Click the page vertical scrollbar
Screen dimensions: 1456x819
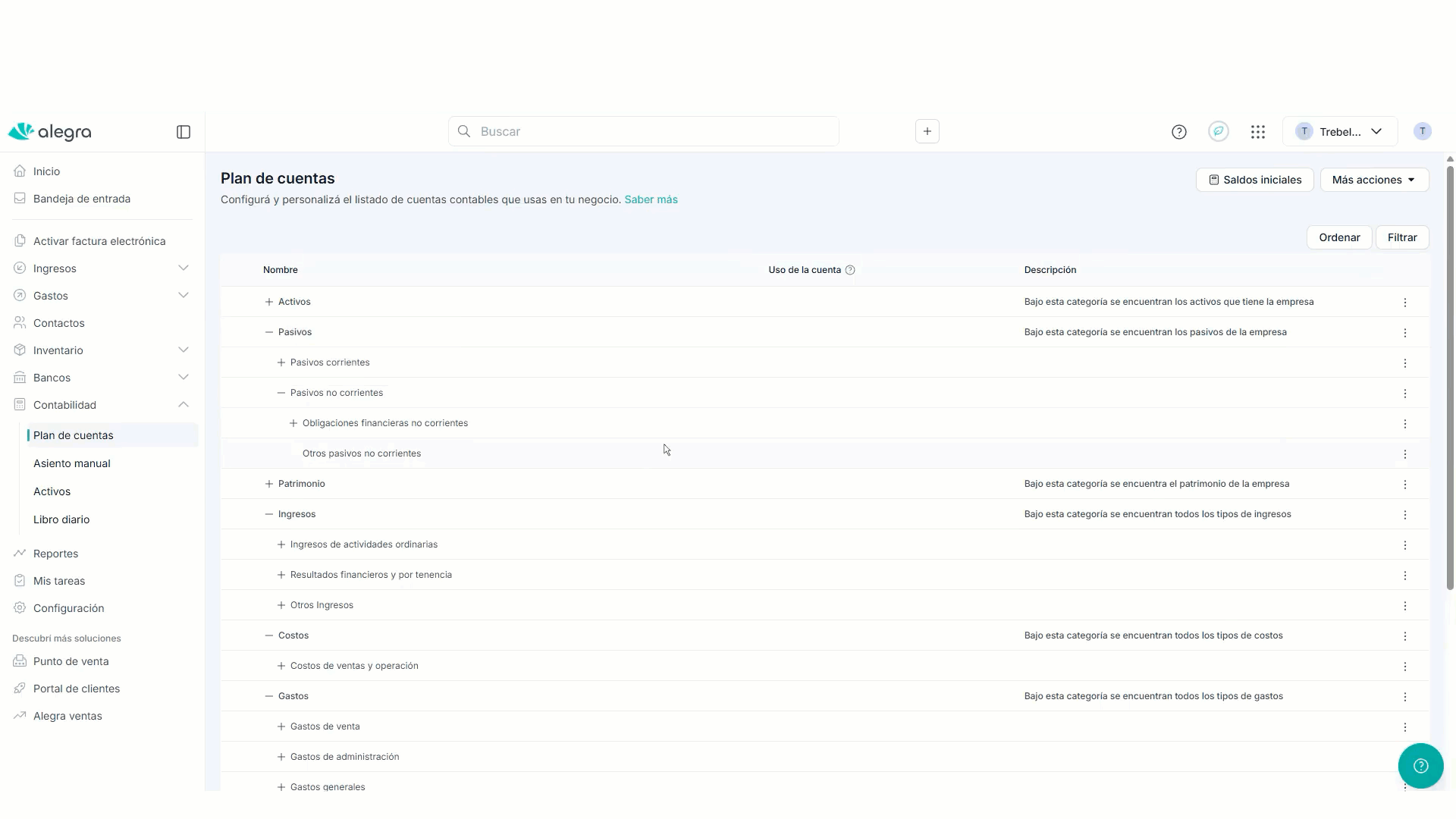[x=1450, y=378]
